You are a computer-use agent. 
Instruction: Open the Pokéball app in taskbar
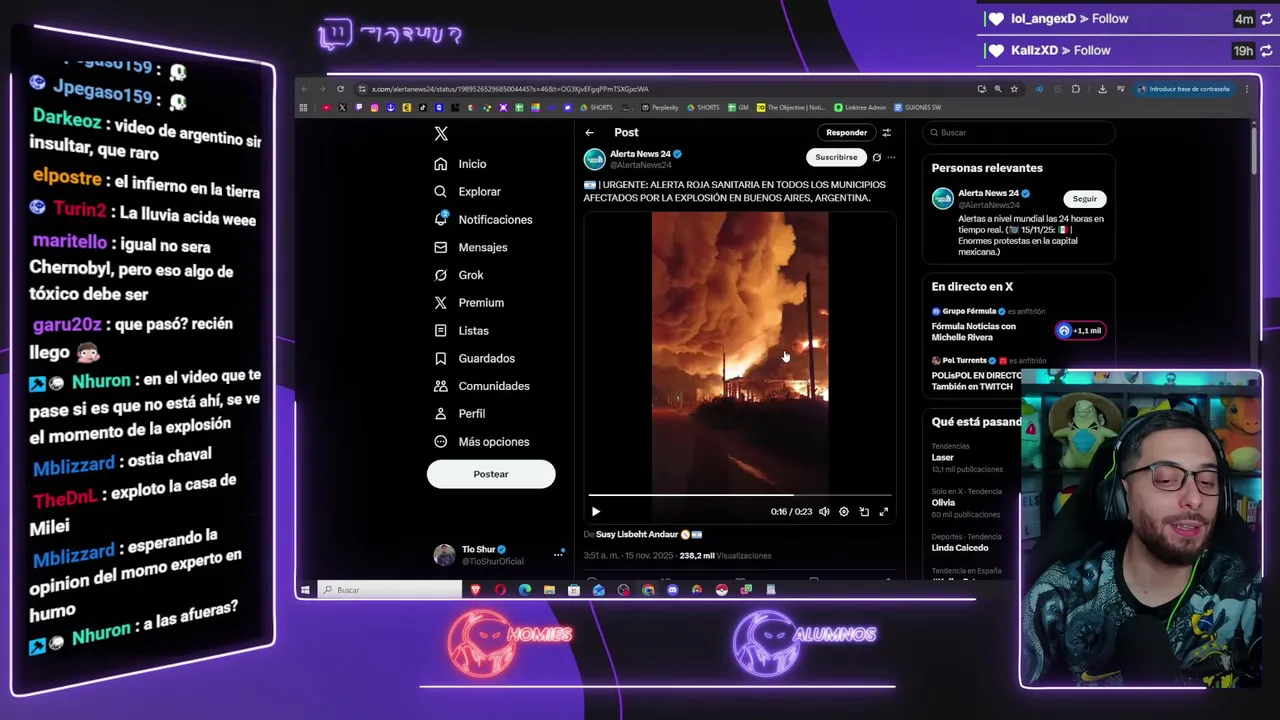point(721,590)
